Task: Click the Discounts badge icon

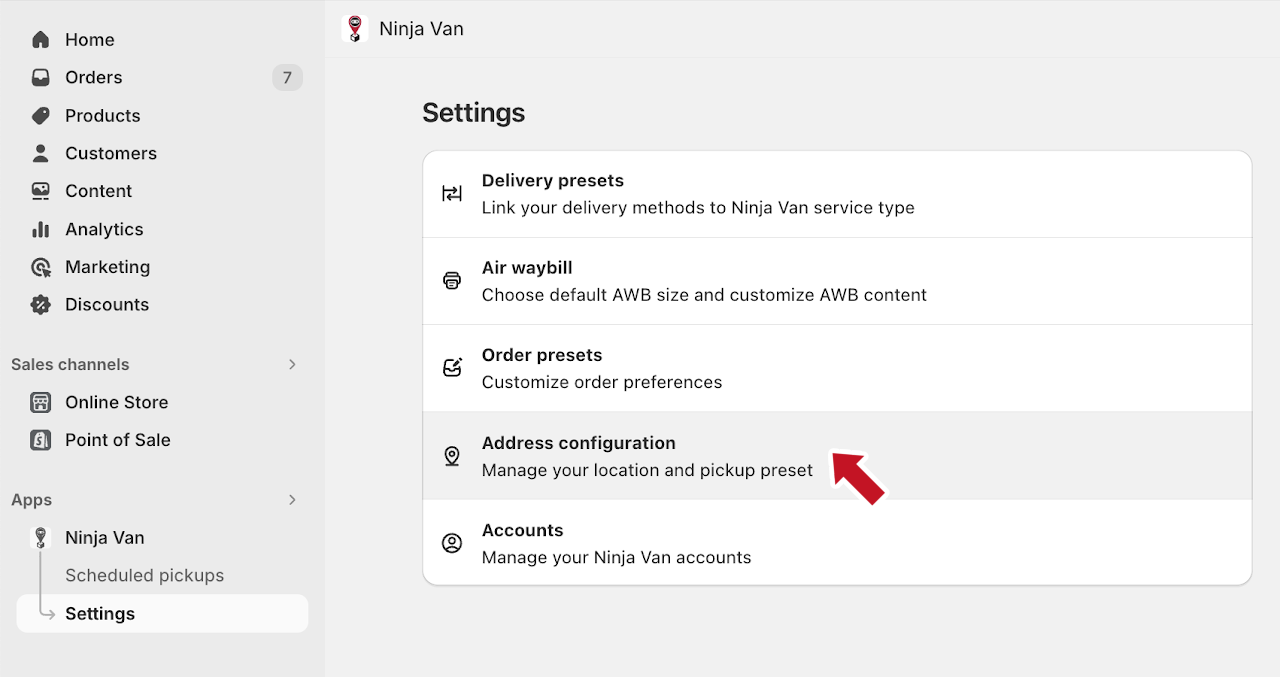Action: [40, 305]
